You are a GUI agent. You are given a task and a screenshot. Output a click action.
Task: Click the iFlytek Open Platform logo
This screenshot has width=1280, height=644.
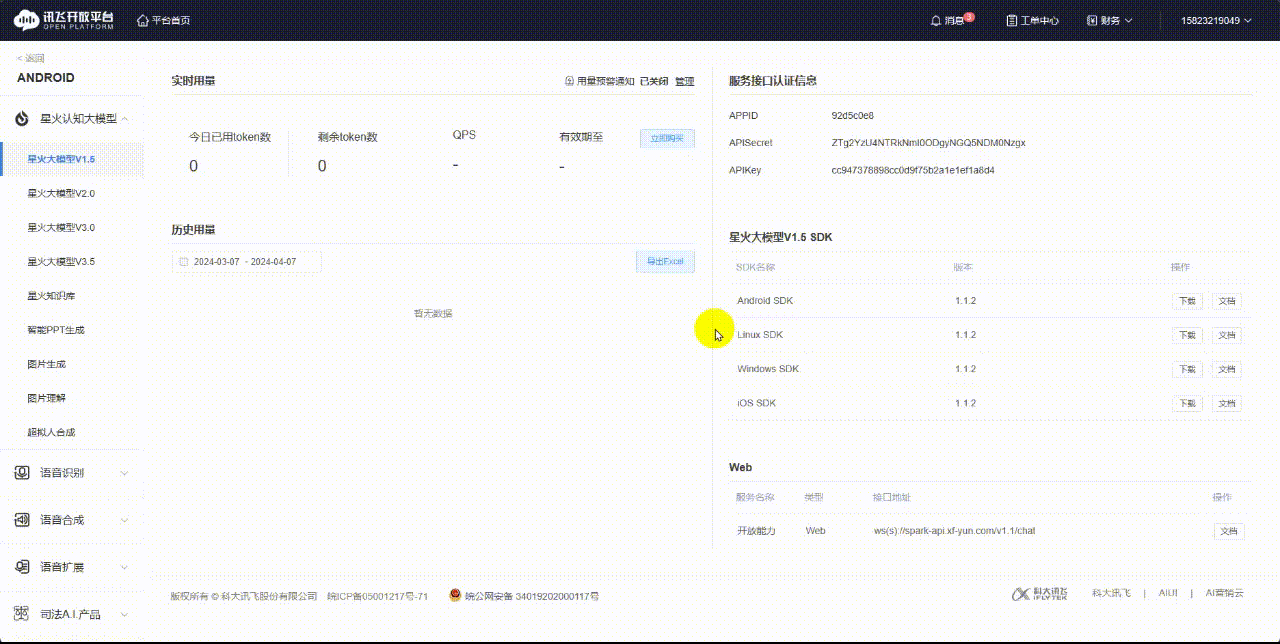point(64,20)
